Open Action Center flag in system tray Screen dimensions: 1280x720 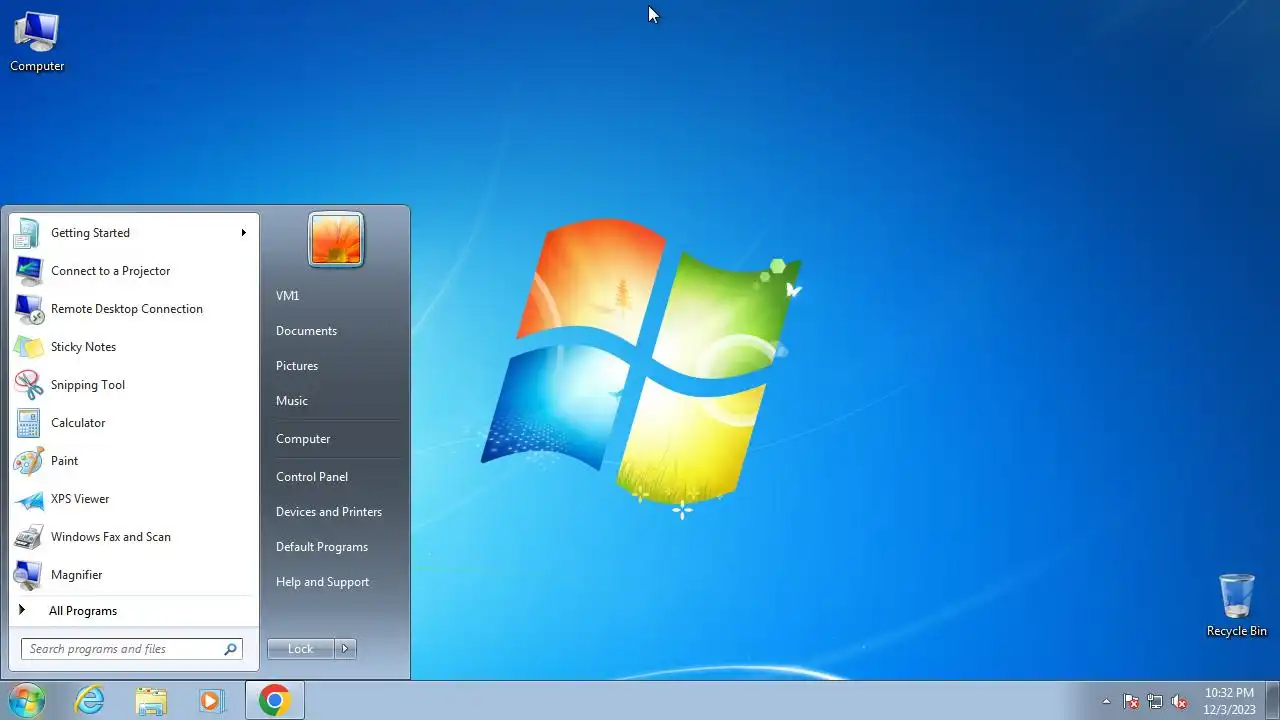pos(1131,701)
